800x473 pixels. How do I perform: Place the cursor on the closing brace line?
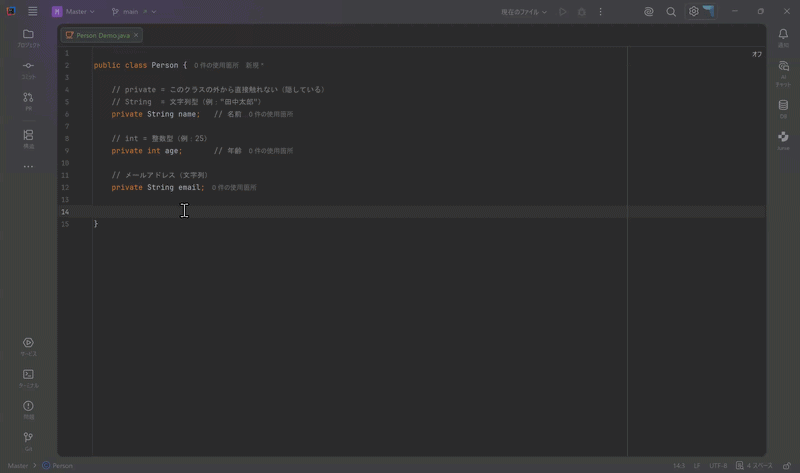coord(96,224)
